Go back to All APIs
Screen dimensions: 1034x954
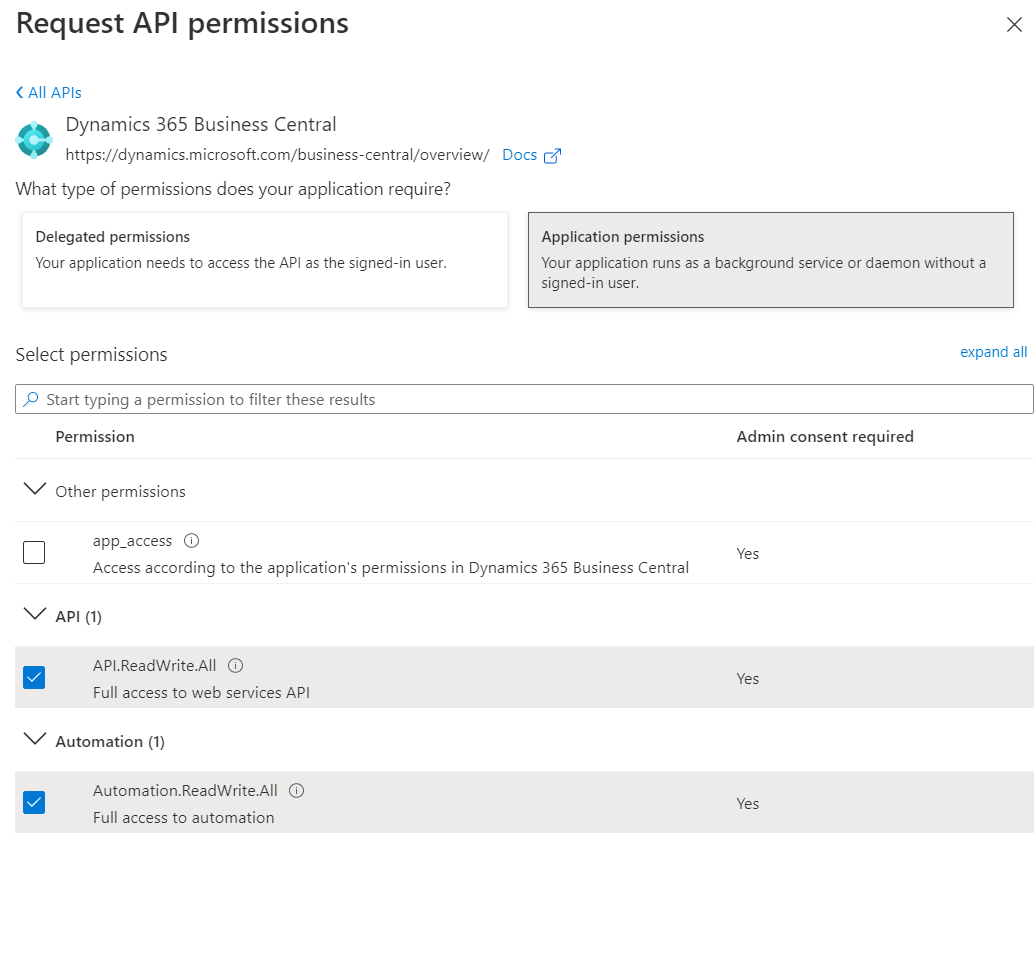coord(54,93)
